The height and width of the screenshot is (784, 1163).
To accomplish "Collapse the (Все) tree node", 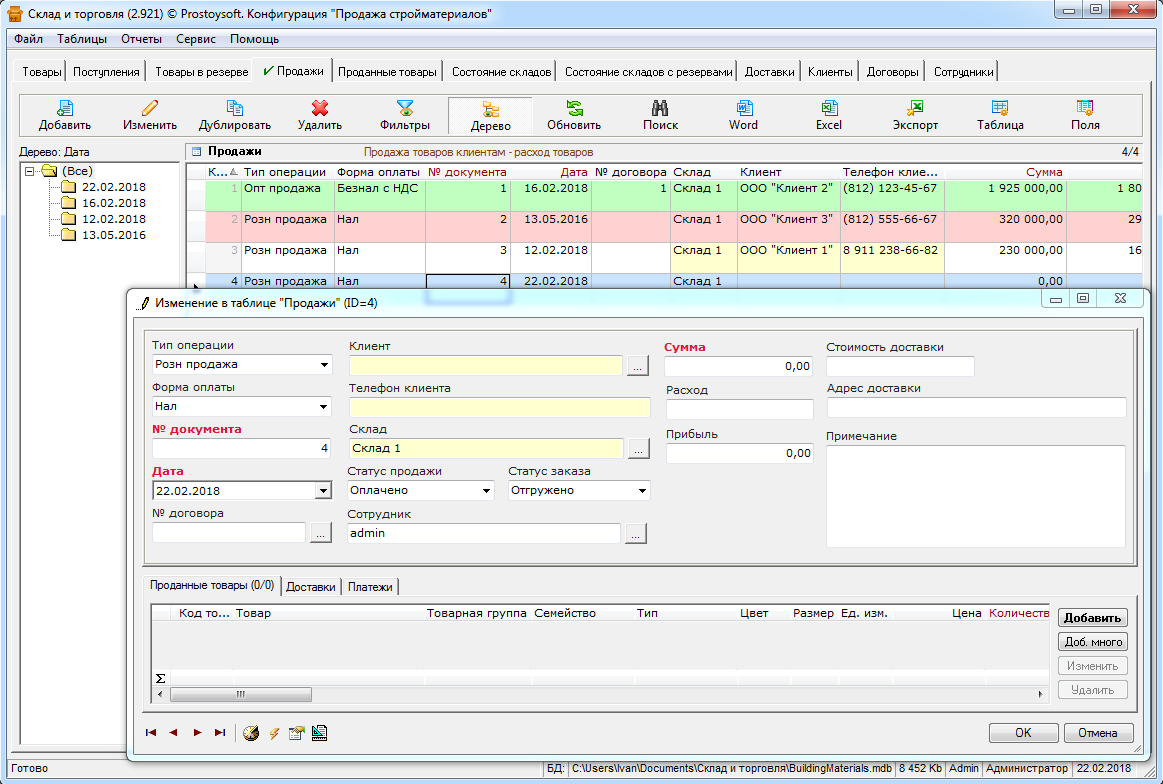I will [x=31, y=171].
